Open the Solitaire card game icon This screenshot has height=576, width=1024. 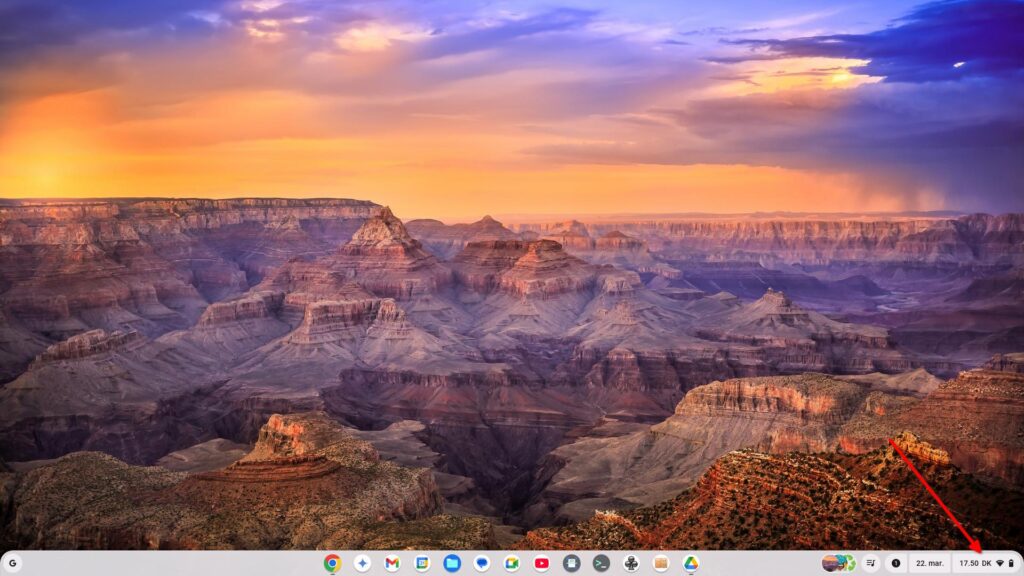631,563
